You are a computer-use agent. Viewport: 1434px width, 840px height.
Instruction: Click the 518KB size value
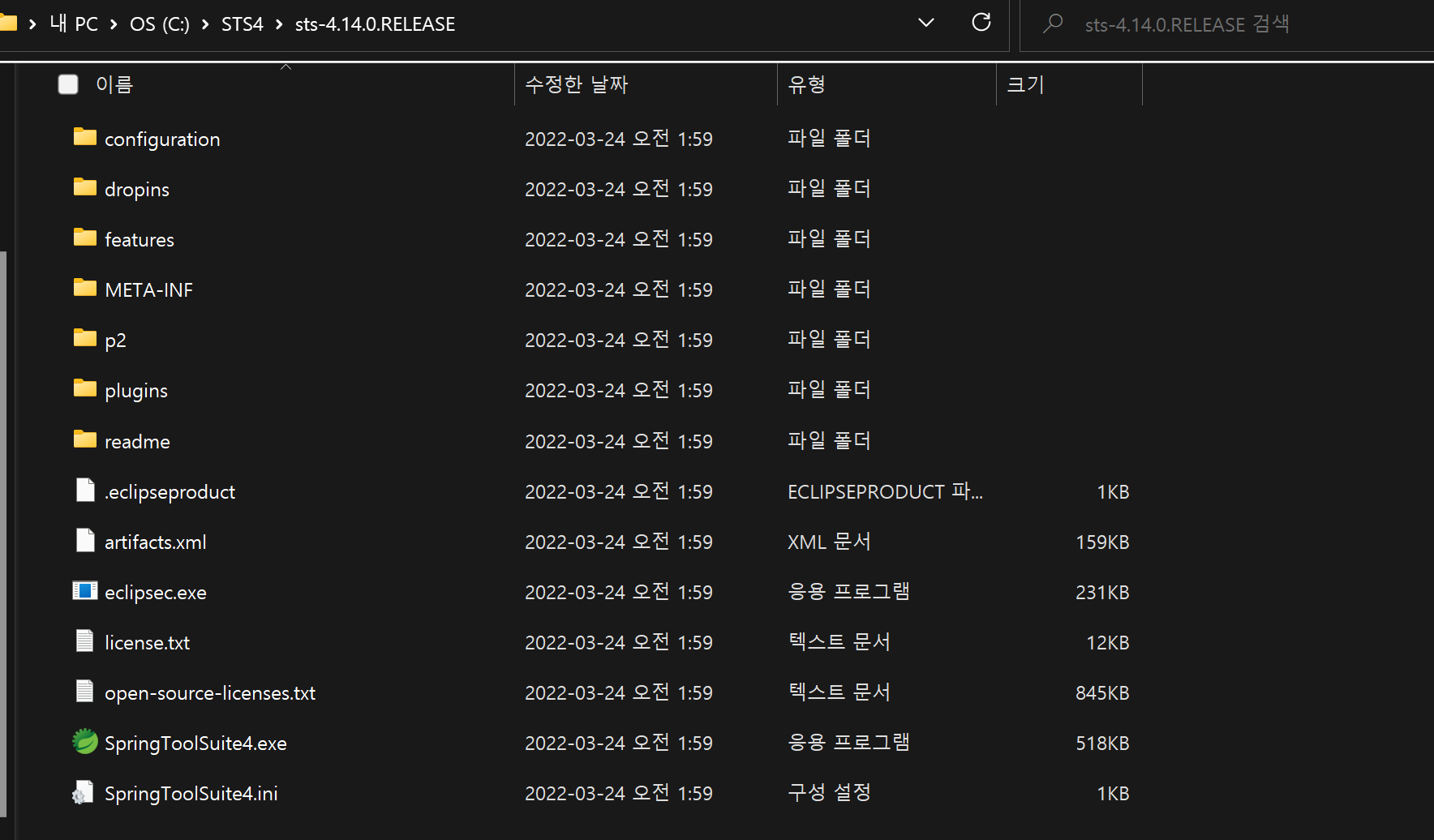(x=1102, y=744)
